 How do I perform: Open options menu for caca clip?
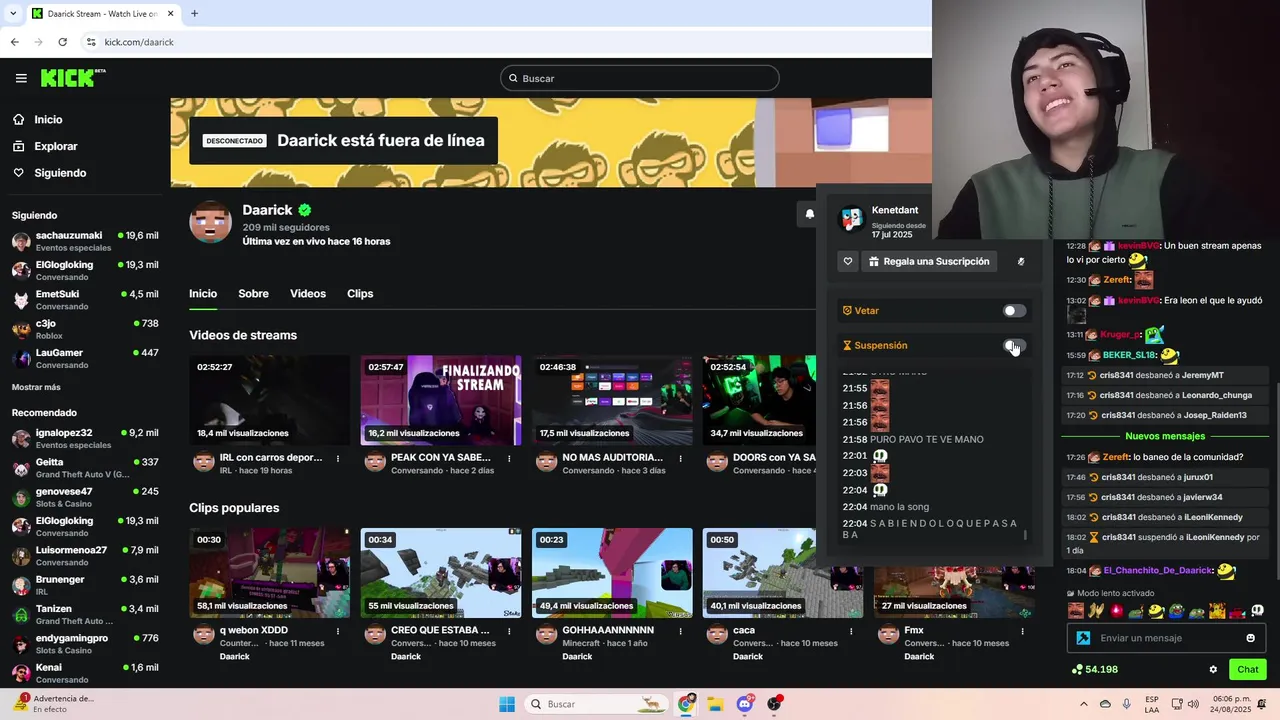point(851,632)
